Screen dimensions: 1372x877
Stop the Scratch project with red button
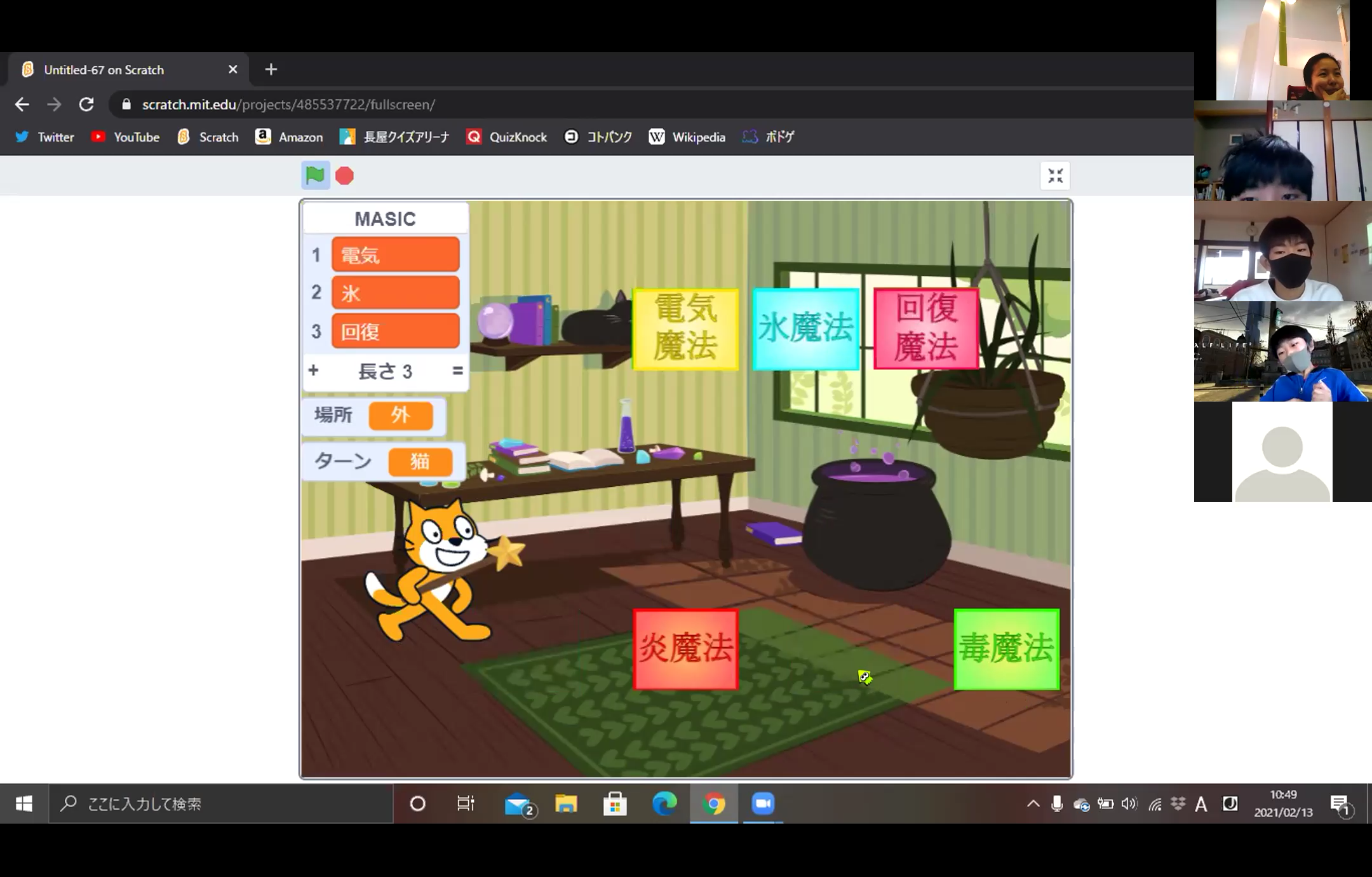tap(344, 176)
